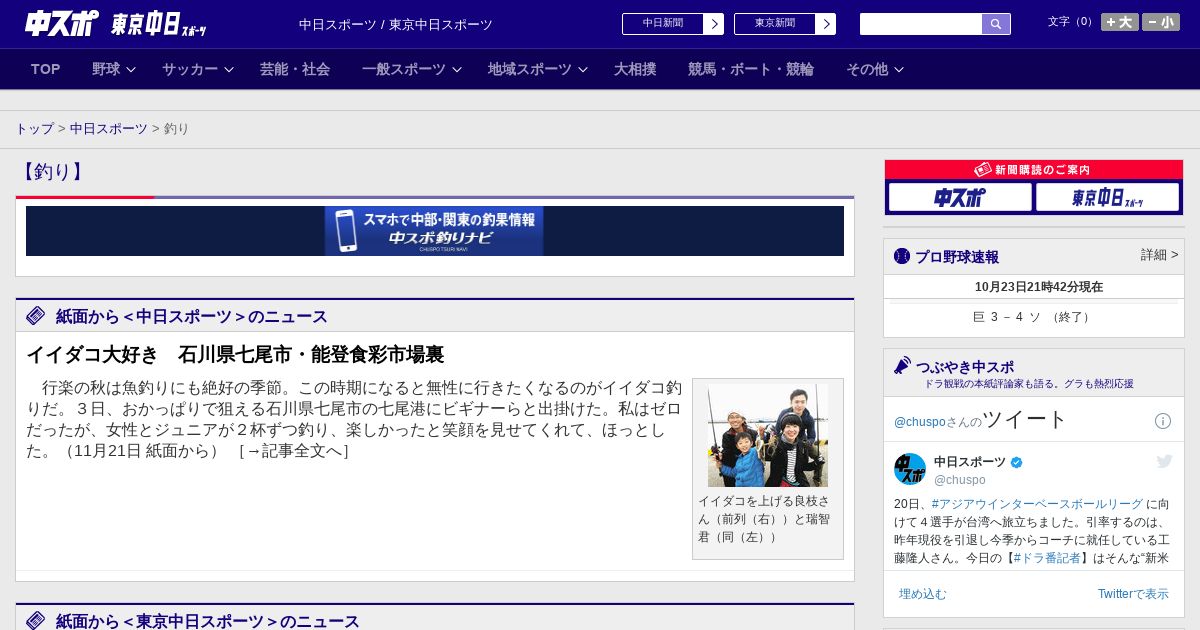Image resolution: width=1200 pixels, height=630 pixels.
Task: Click the Twitter bird icon
Action: (x=1164, y=461)
